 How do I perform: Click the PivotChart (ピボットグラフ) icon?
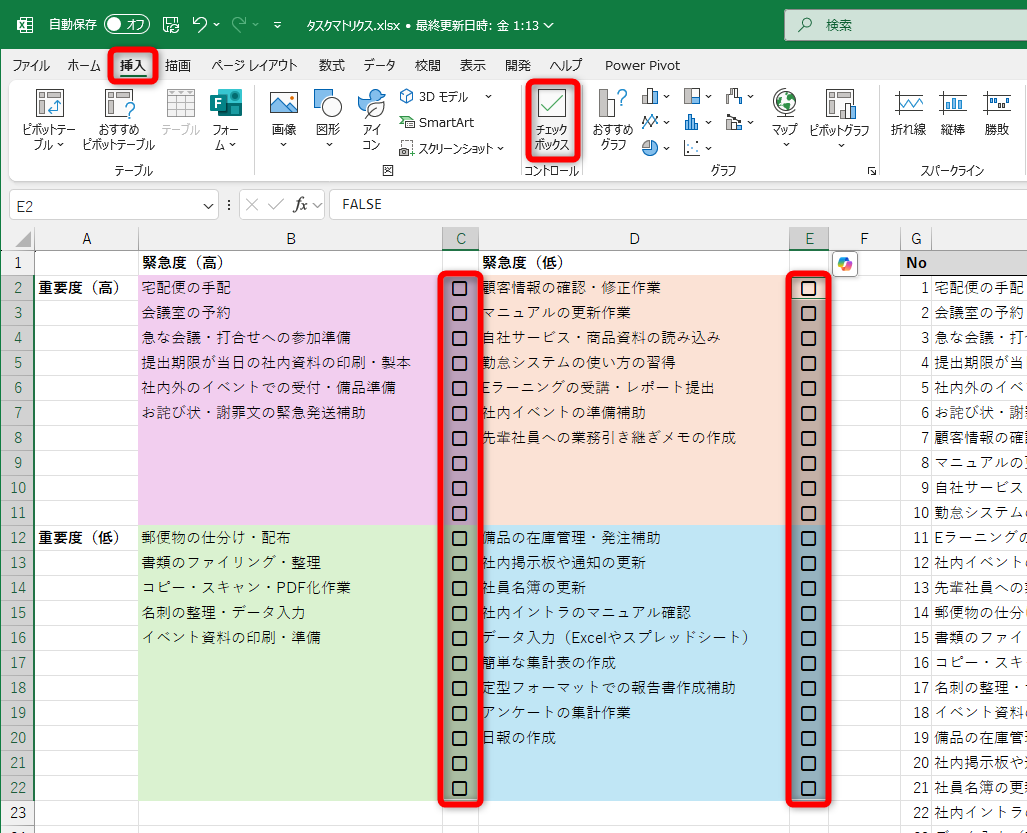(840, 105)
